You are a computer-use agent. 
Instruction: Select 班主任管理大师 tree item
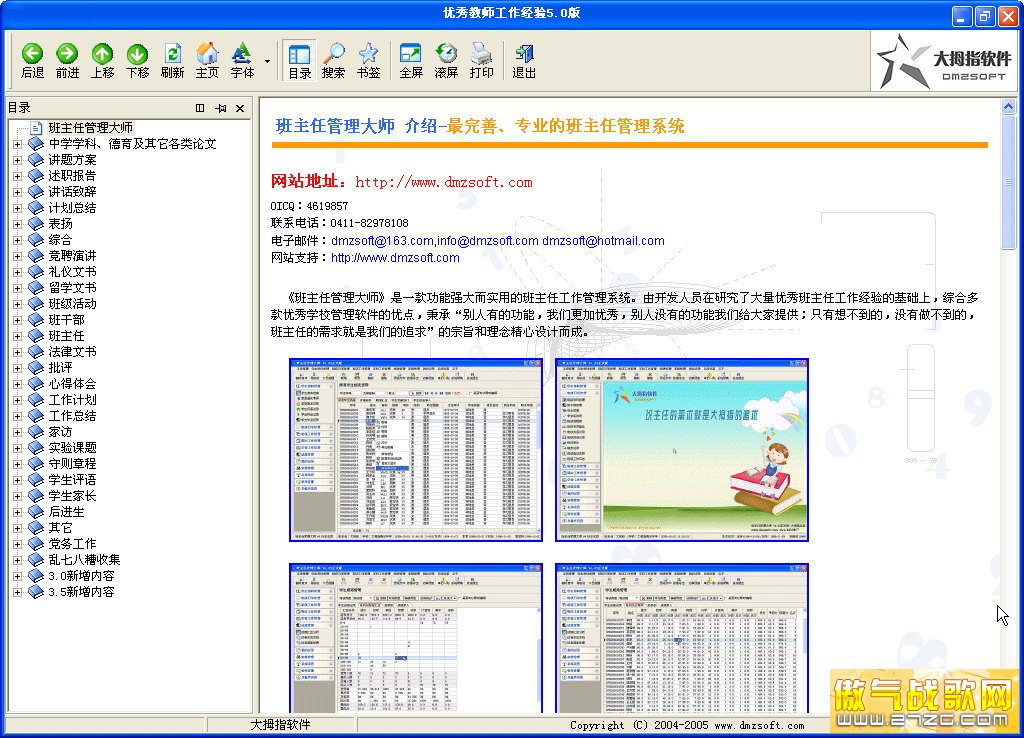point(90,127)
